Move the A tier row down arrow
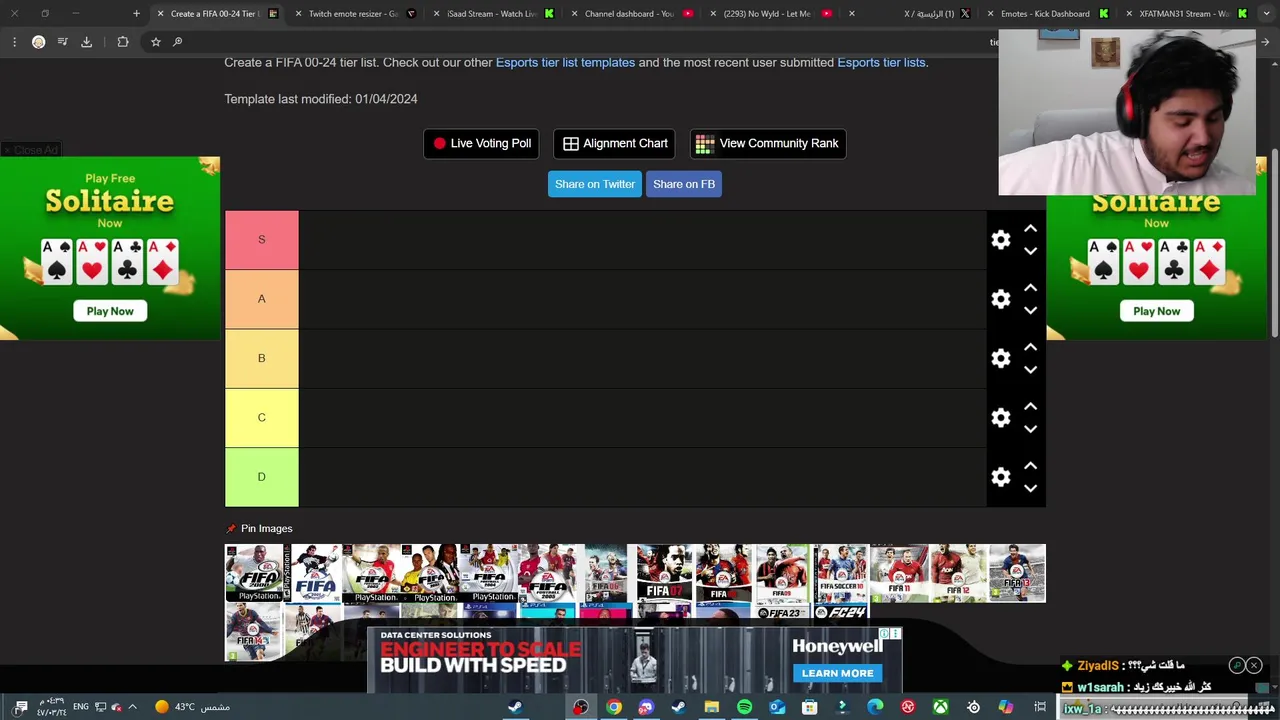Viewport: 1280px width, 720px height. [x=1030, y=310]
